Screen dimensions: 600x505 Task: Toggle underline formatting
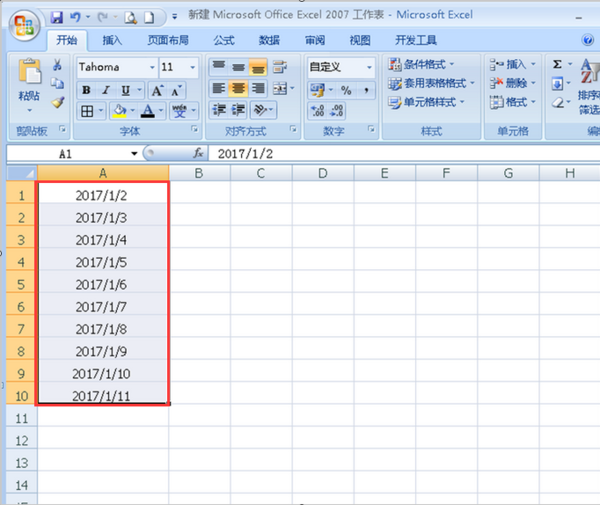pos(125,90)
